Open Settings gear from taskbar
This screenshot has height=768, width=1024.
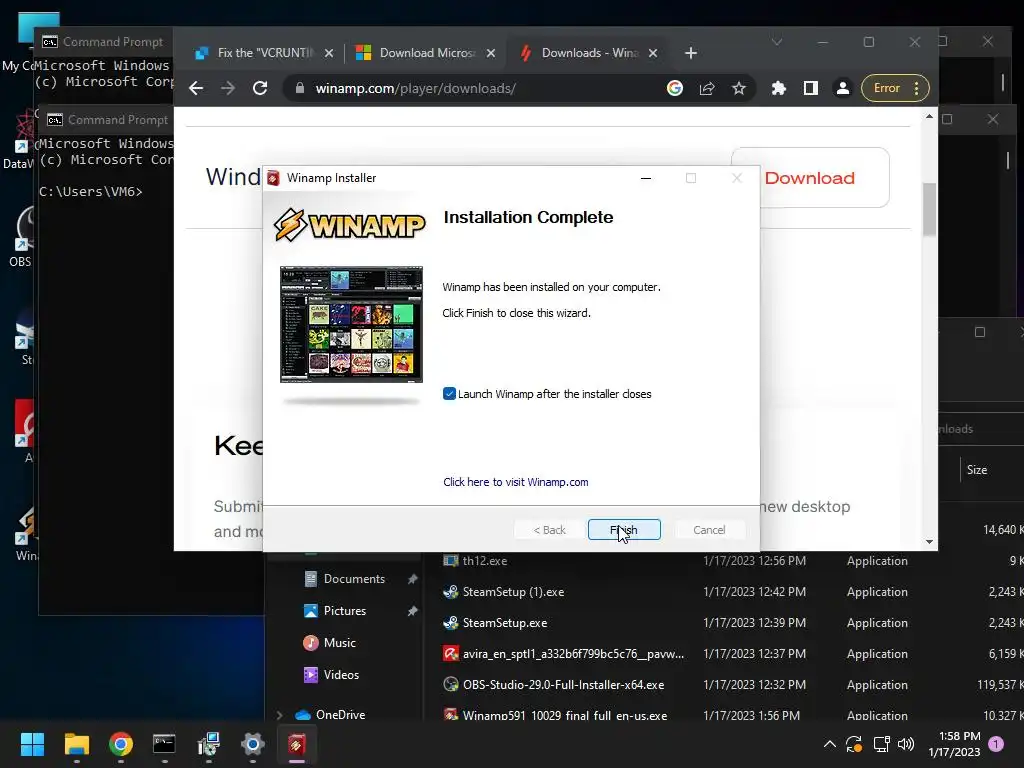pyautogui.click(x=253, y=744)
